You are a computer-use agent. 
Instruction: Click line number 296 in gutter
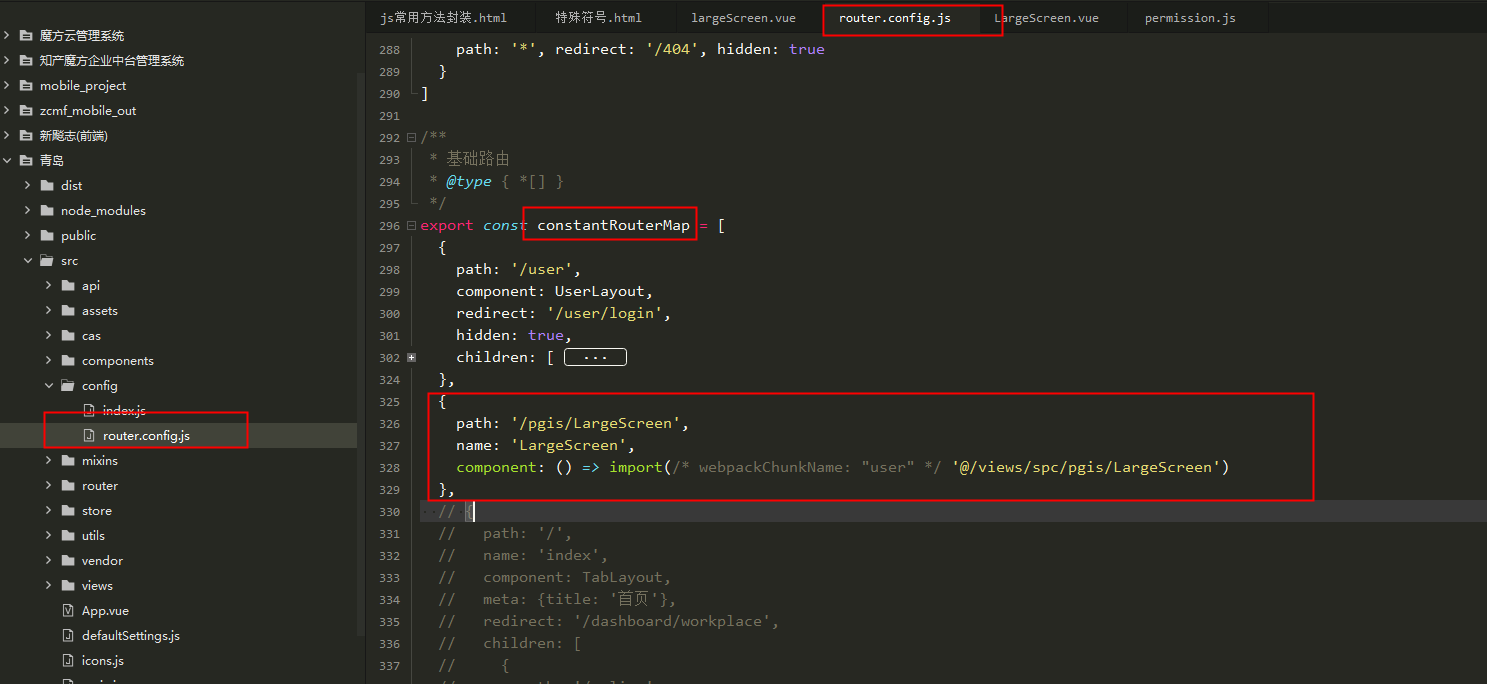[389, 226]
